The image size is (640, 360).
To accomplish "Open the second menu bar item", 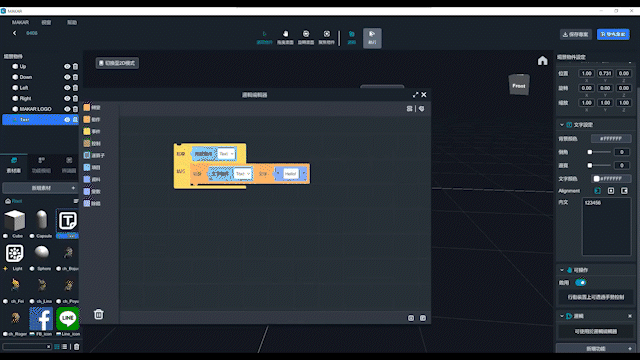I will click(46, 22).
